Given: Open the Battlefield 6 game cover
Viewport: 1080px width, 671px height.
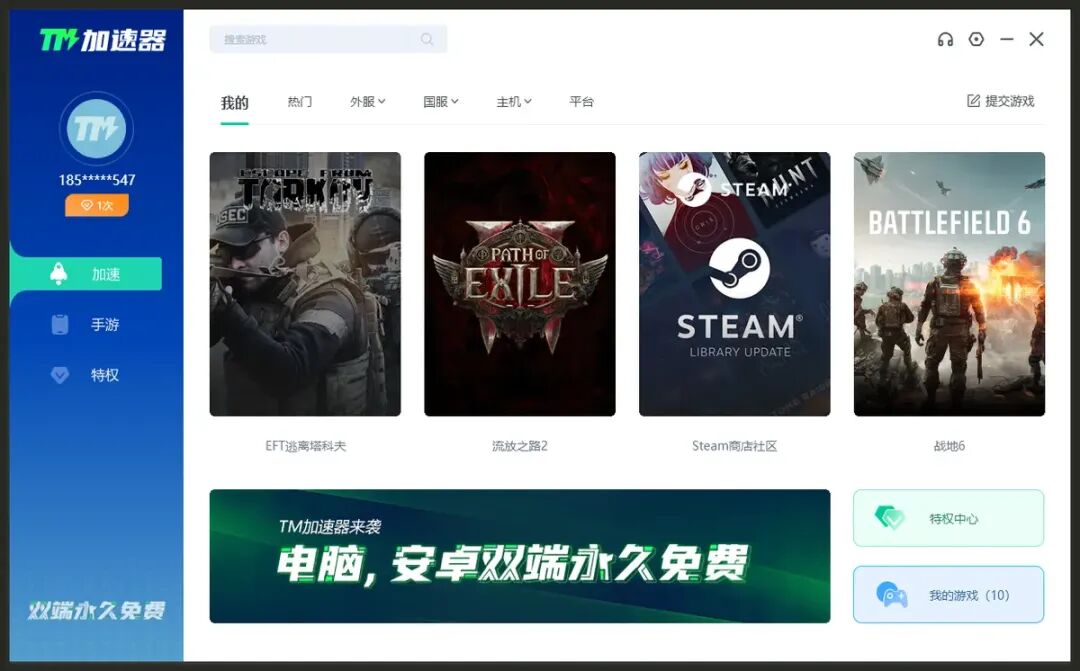Looking at the screenshot, I should tap(949, 284).
